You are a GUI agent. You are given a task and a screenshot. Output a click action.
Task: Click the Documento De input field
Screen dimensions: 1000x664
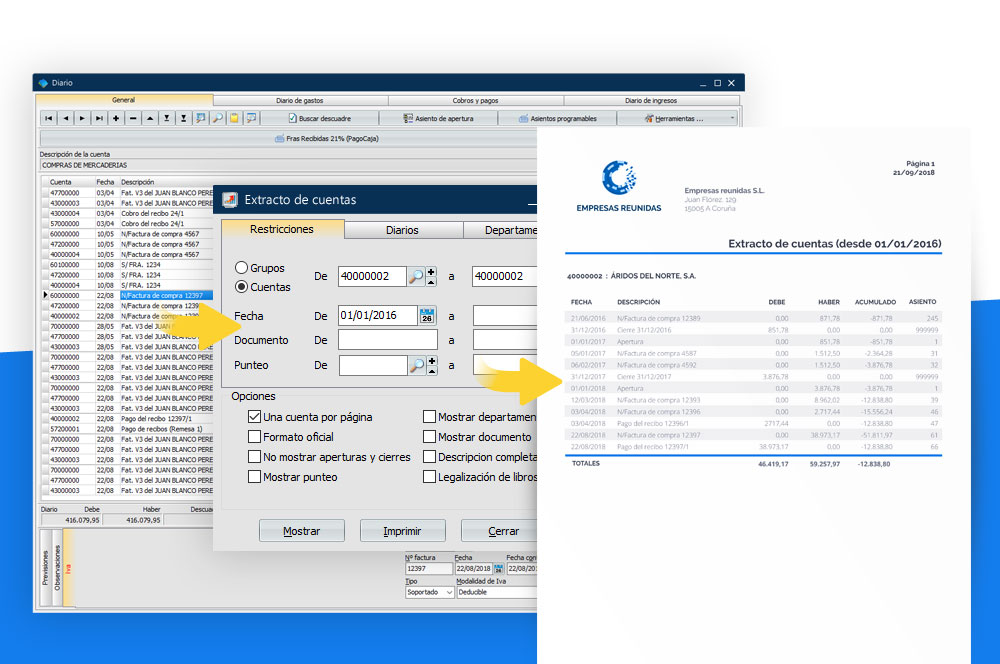click(387, 341)
